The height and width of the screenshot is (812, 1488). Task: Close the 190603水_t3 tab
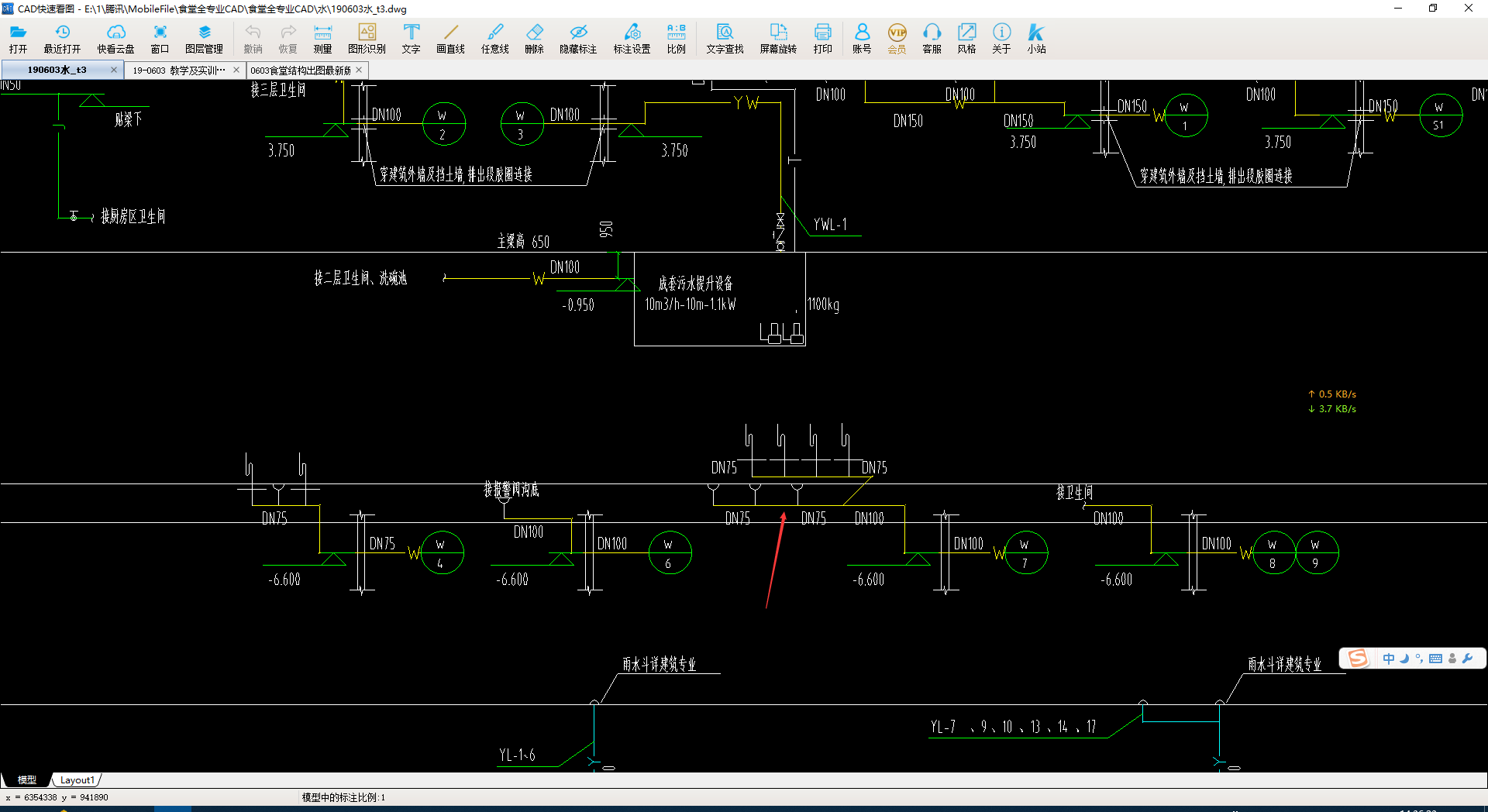click(x=114, y=70)
